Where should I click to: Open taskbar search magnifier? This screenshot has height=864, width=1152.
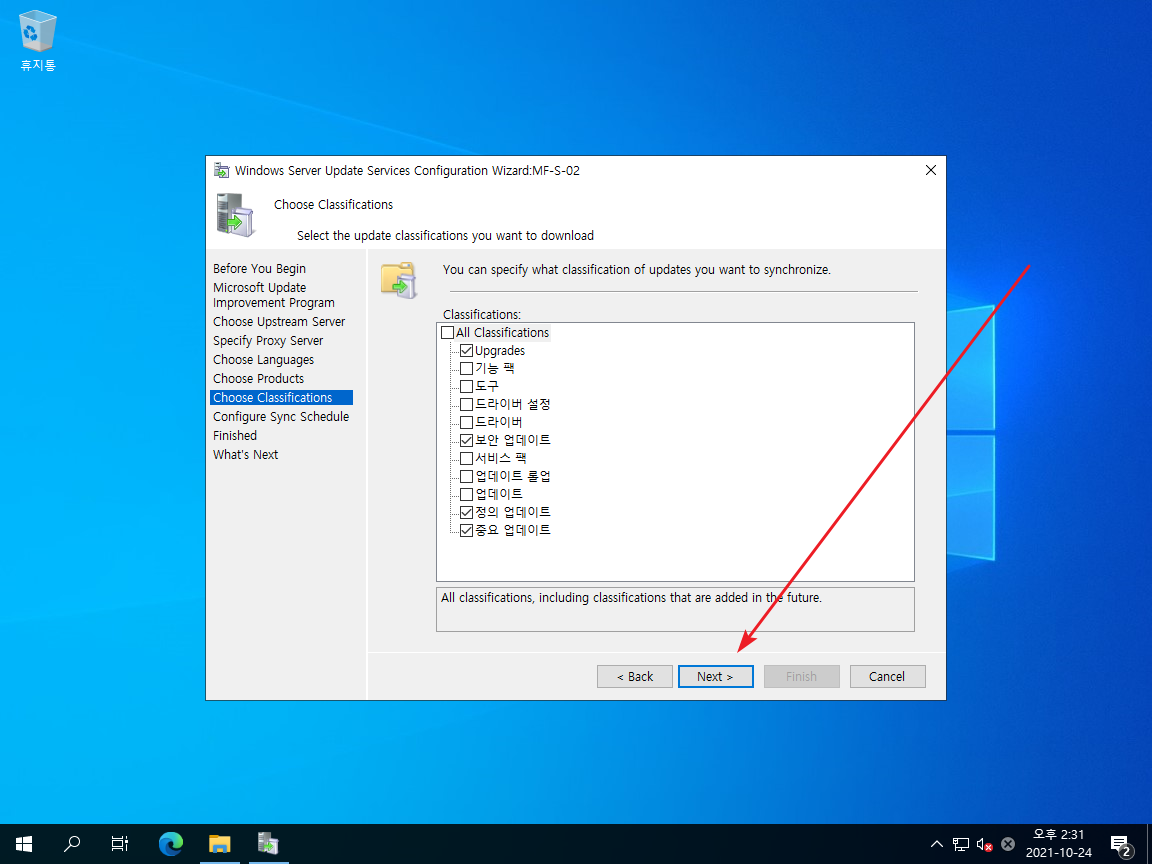[x=72, y=843]
